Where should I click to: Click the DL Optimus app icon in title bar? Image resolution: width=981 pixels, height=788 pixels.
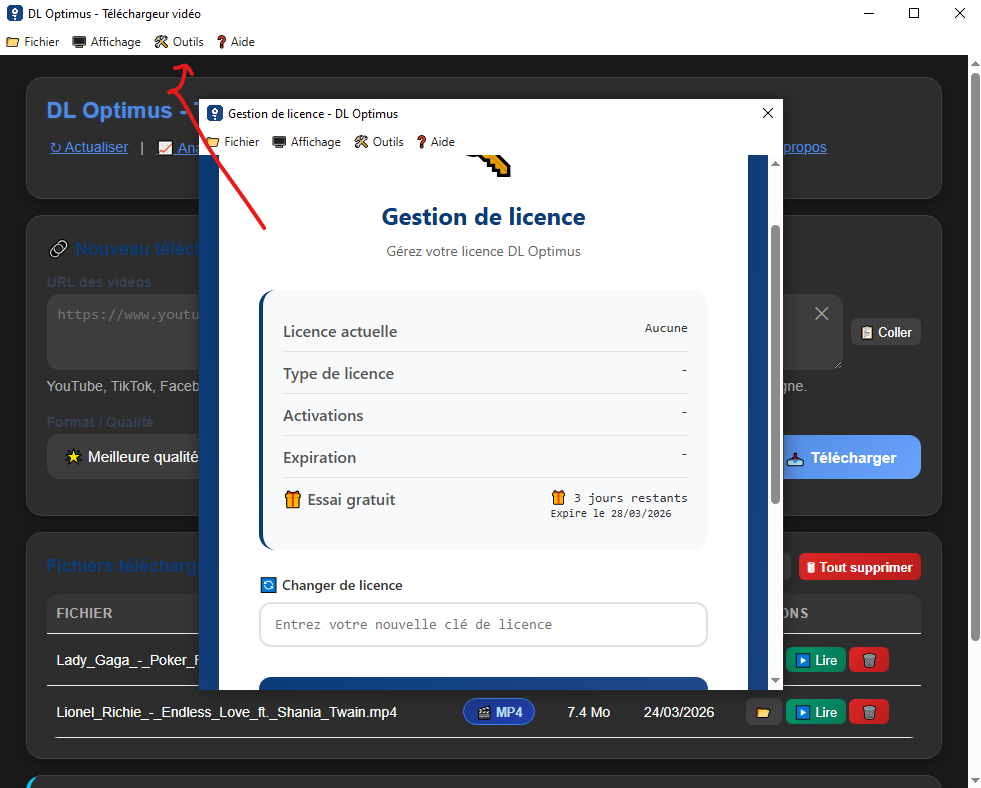(x=14, y=13)
